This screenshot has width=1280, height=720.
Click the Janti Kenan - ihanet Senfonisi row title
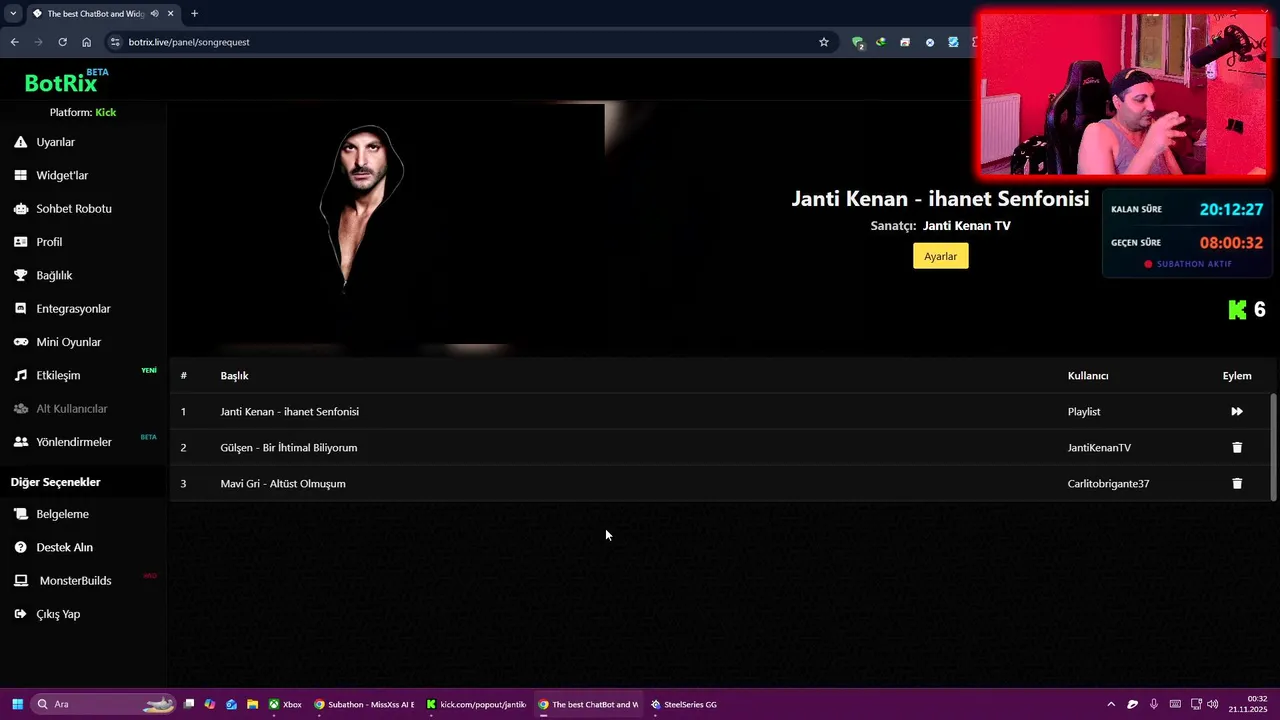click(x=289, y=411)
